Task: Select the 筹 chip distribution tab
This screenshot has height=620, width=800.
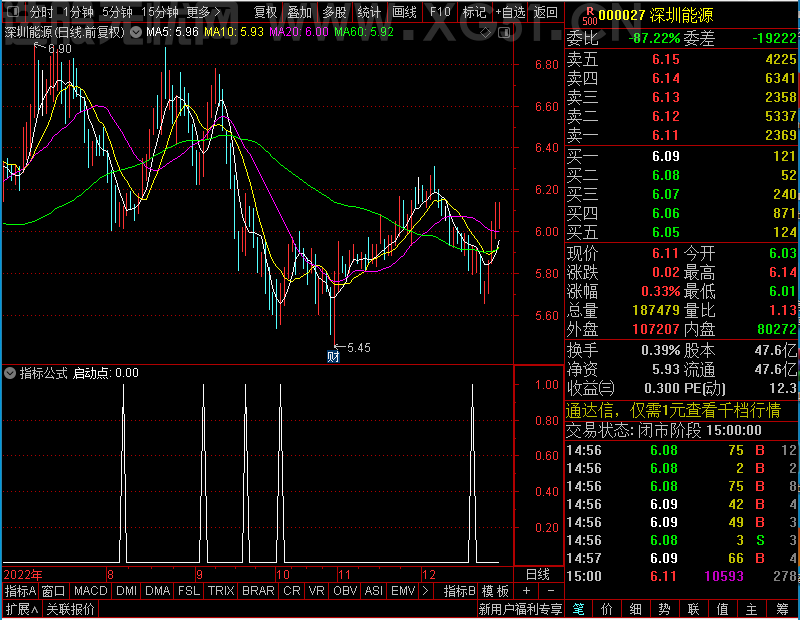Action: 783,609
